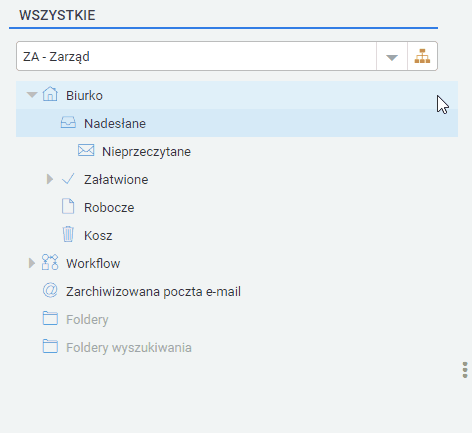Screen dimensions: 472x433
Task: Click the ZA - Zarząd unit input field
Action: point(196,56)
